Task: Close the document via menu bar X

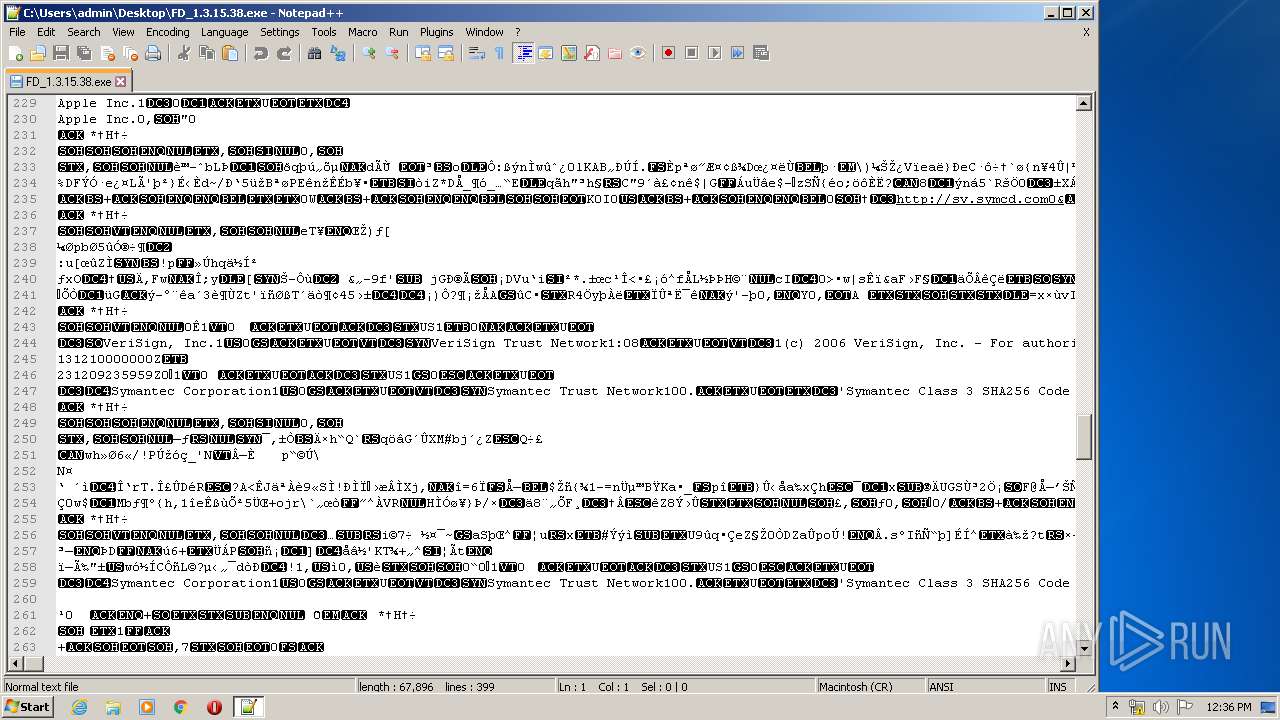Action: click(x=1086, y=32)
